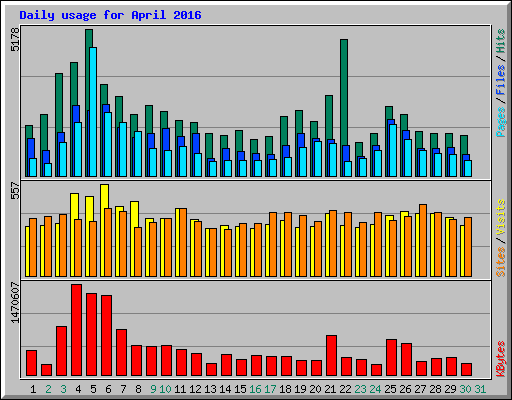Click day 26 on the x-axis
This screenshot has width=512, height=400.
click(405, 389)
